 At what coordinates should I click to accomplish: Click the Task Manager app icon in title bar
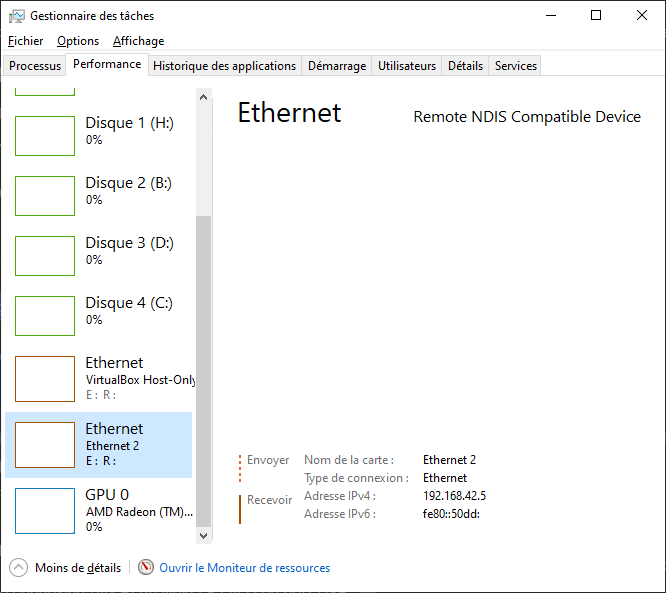[x=16, y=16]
